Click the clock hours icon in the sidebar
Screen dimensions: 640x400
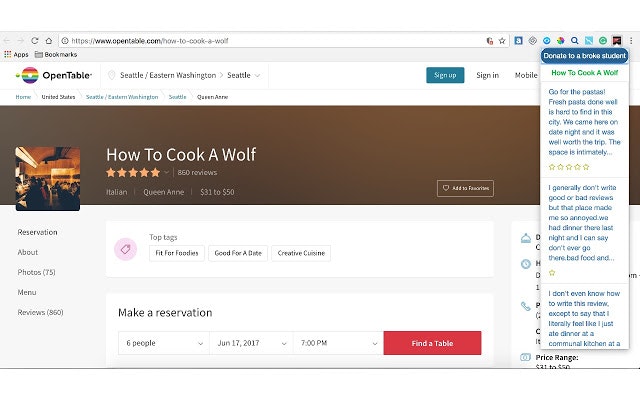pos(526,264)
